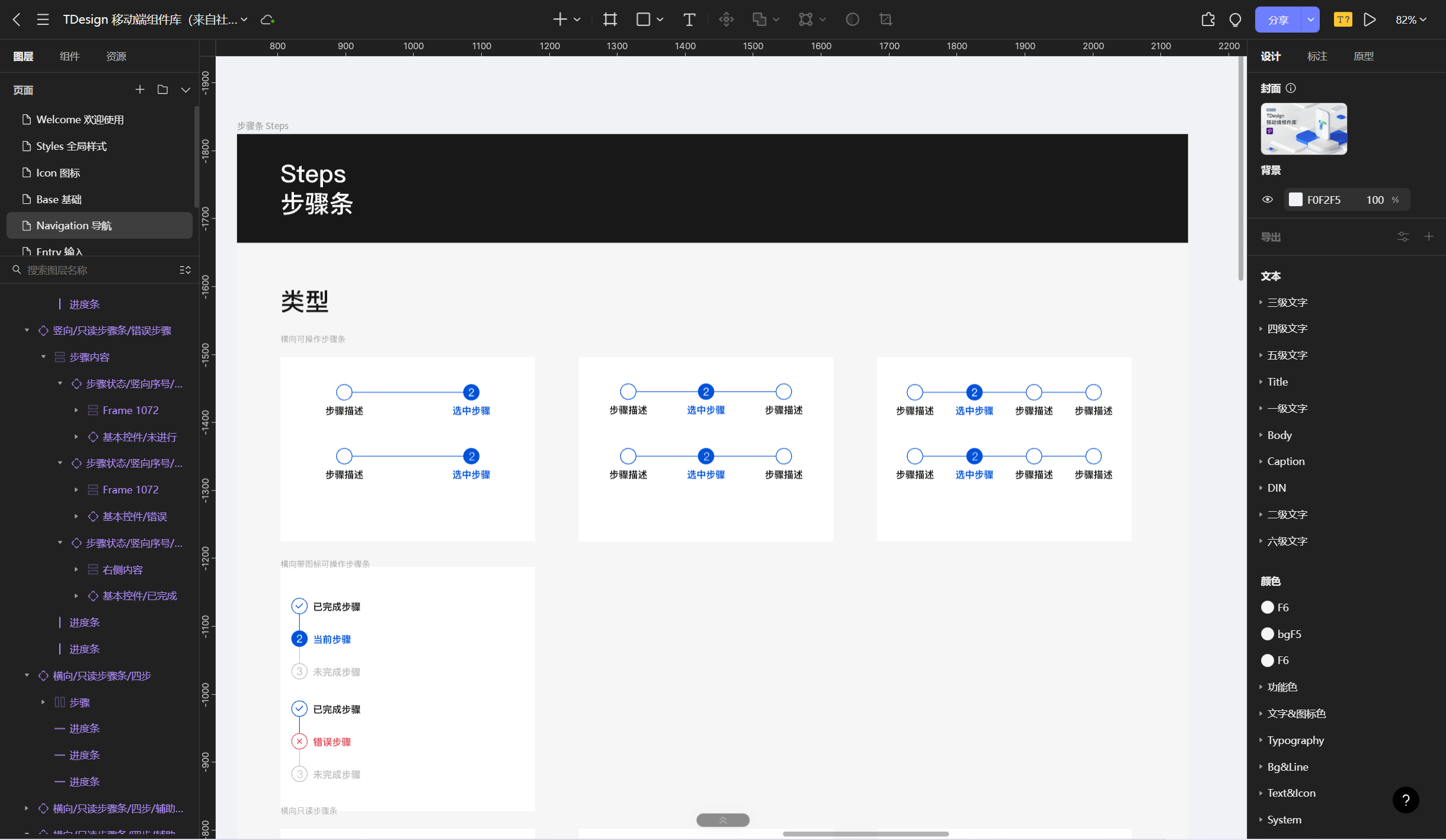Switch to the 资源 tab
The image size is (1446, 840).
[x=116, y=56]
